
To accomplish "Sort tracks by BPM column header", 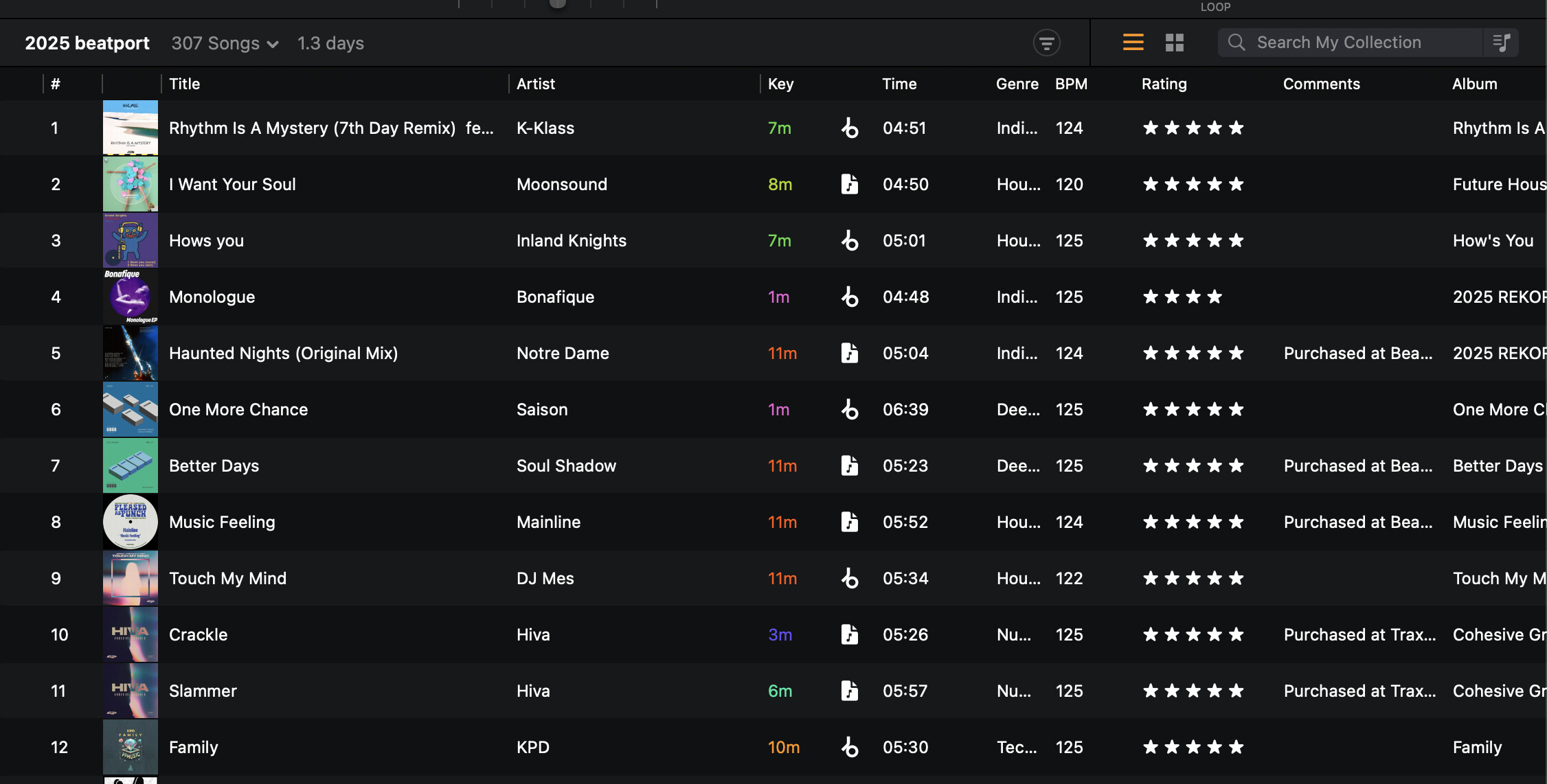I will pos(1071,84).
